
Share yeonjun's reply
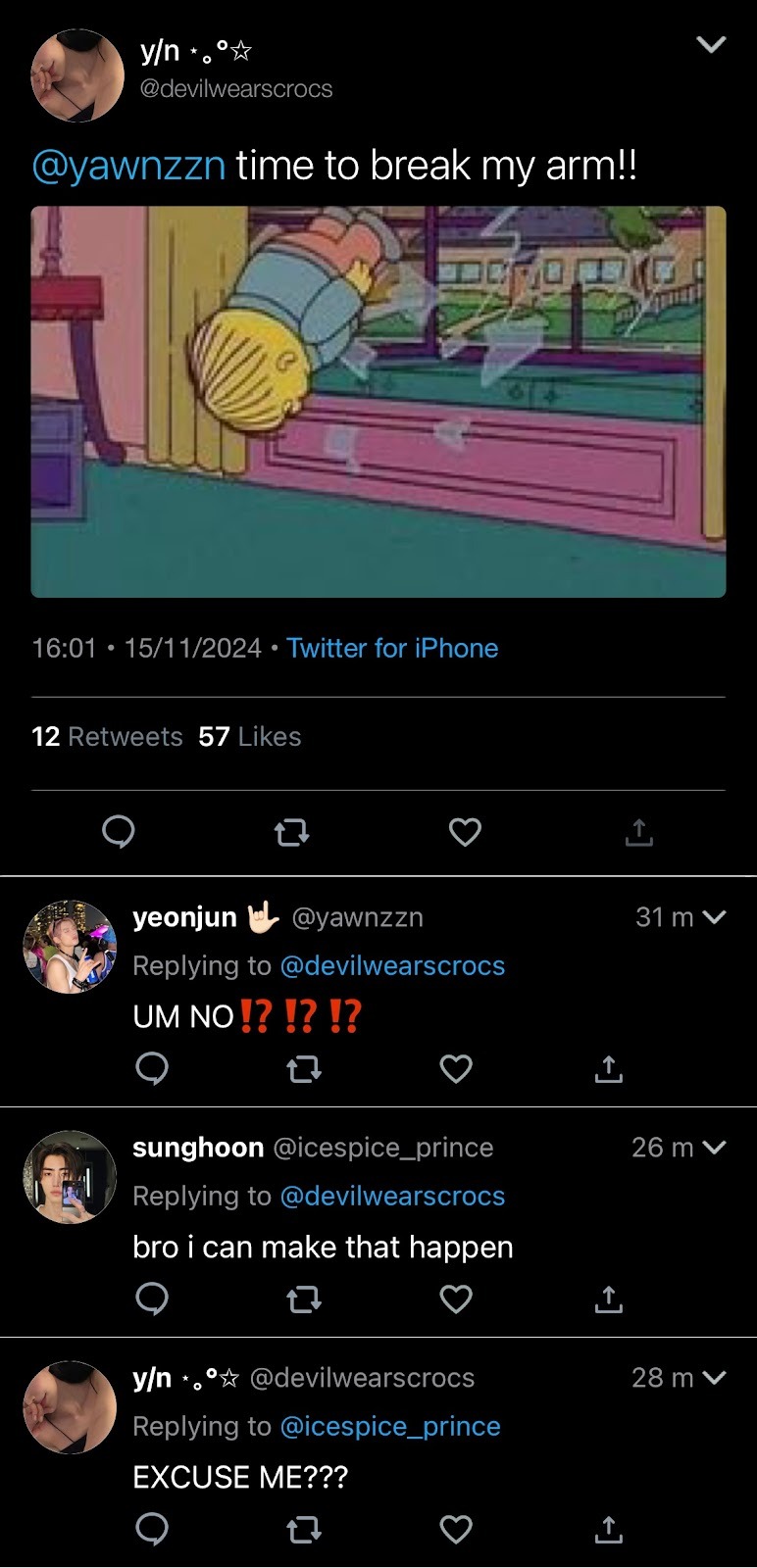point(608,1068)
